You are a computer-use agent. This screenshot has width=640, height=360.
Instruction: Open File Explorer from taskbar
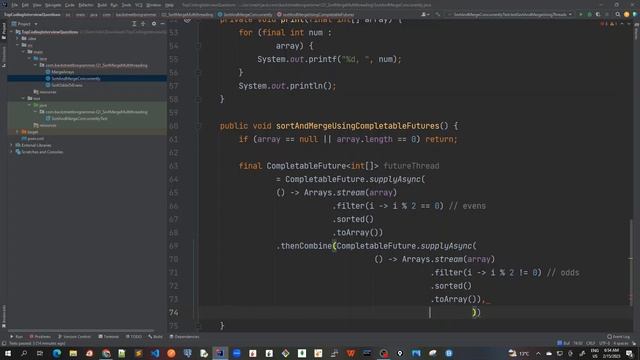point(73,353)
